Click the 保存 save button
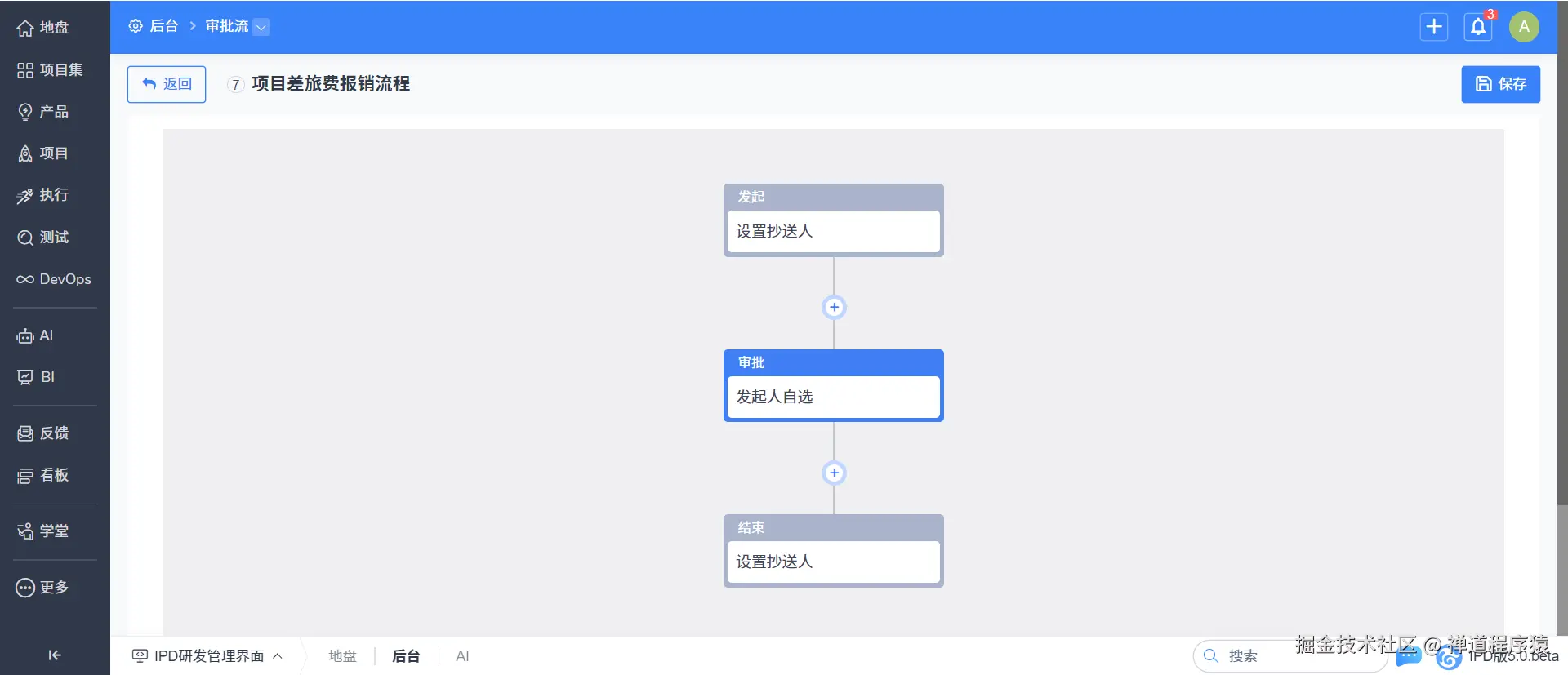The image size is (1568, 675). (1500, 84)
